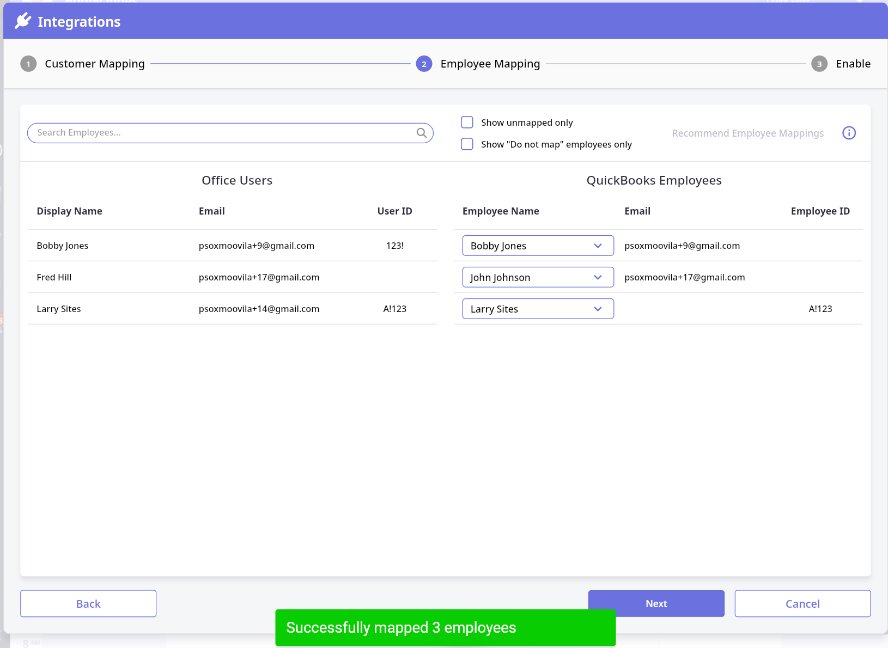The image size is (888, 648).
Task: Click the step 2 circle icon
Action: (424, 64)
